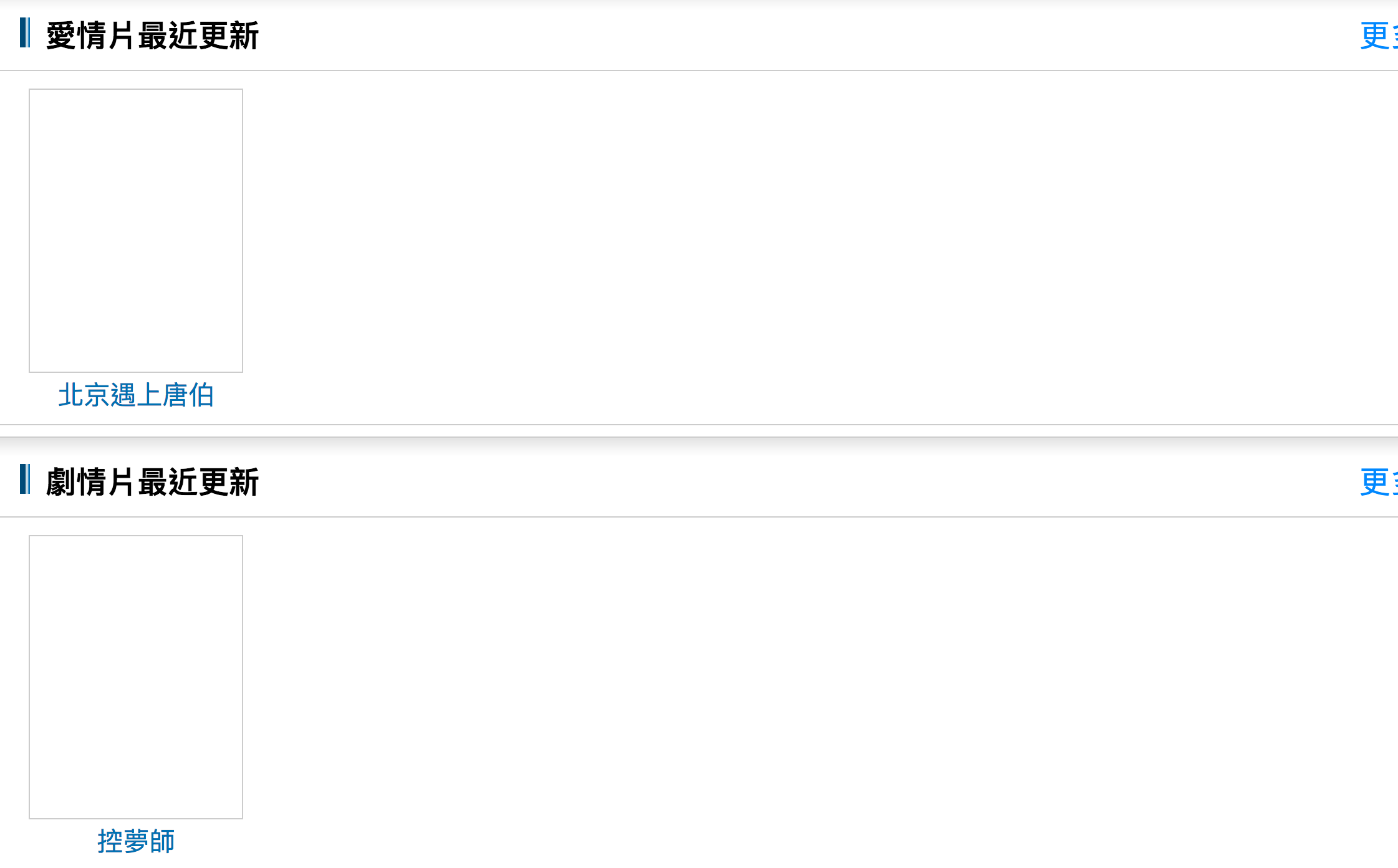This screenshot has width=1398, height=868.
Task: View more drama films via lower 更多
Action: 1379,482
